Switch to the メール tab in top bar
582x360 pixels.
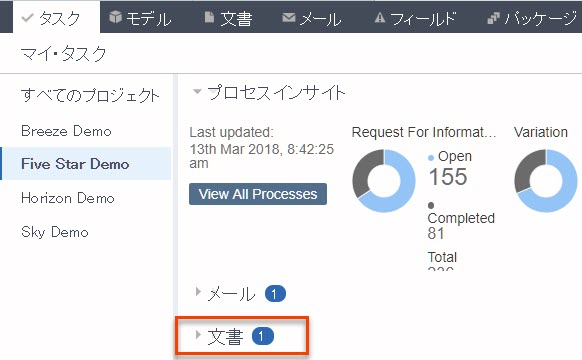[x=312, y=18]
